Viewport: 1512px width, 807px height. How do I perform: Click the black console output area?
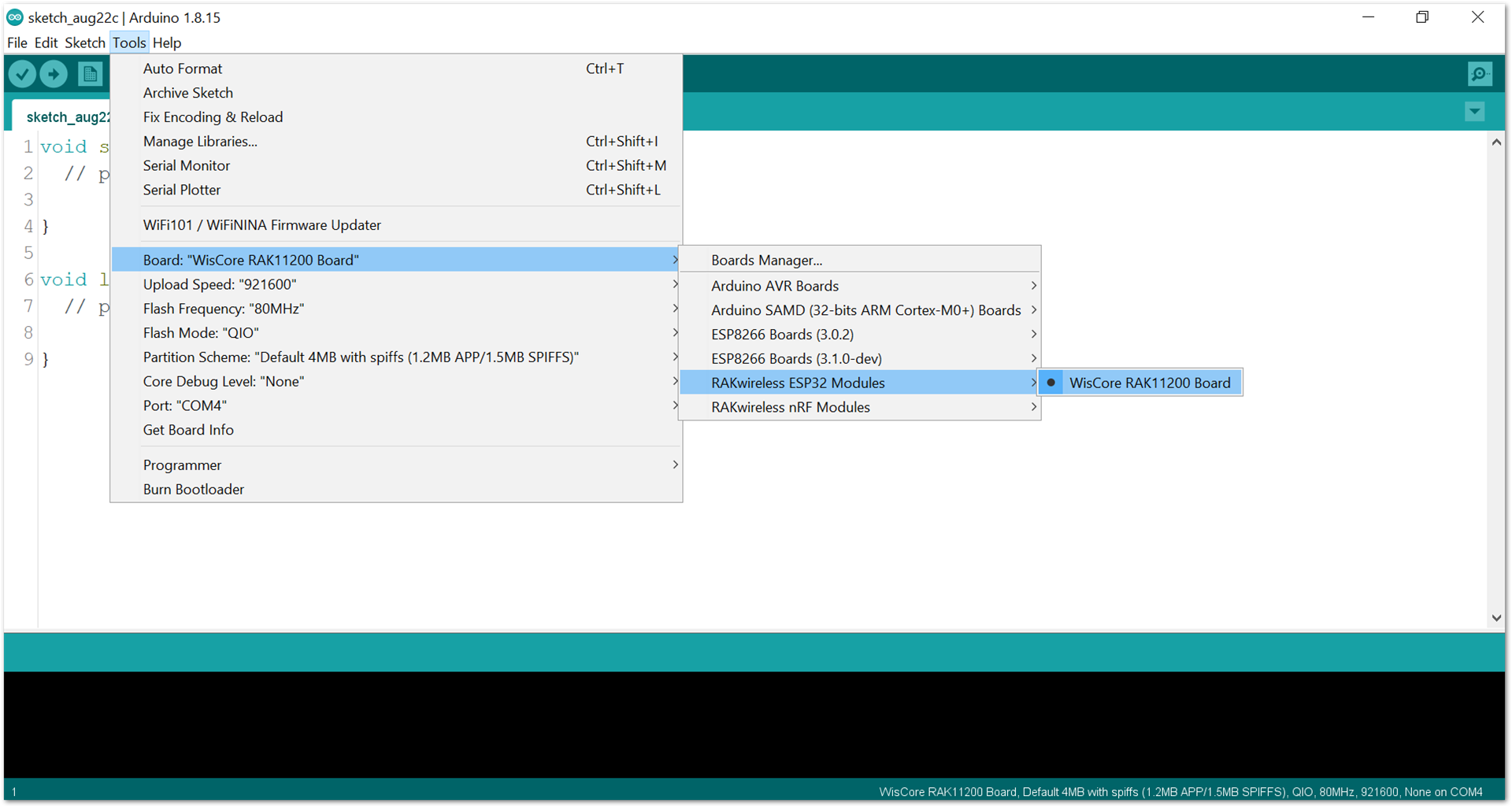(x=754, y=724)
